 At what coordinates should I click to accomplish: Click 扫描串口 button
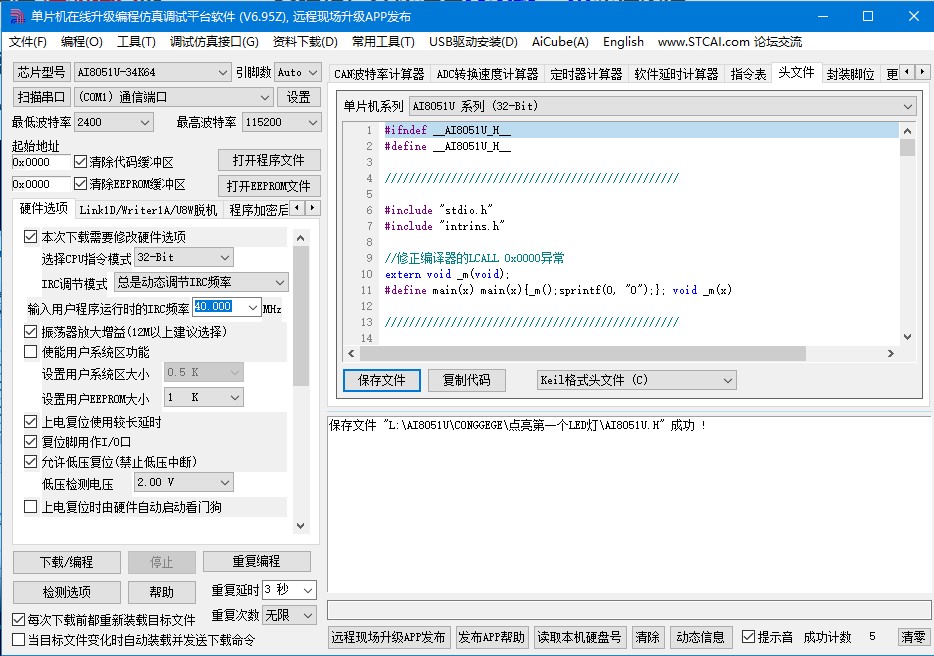41,97
